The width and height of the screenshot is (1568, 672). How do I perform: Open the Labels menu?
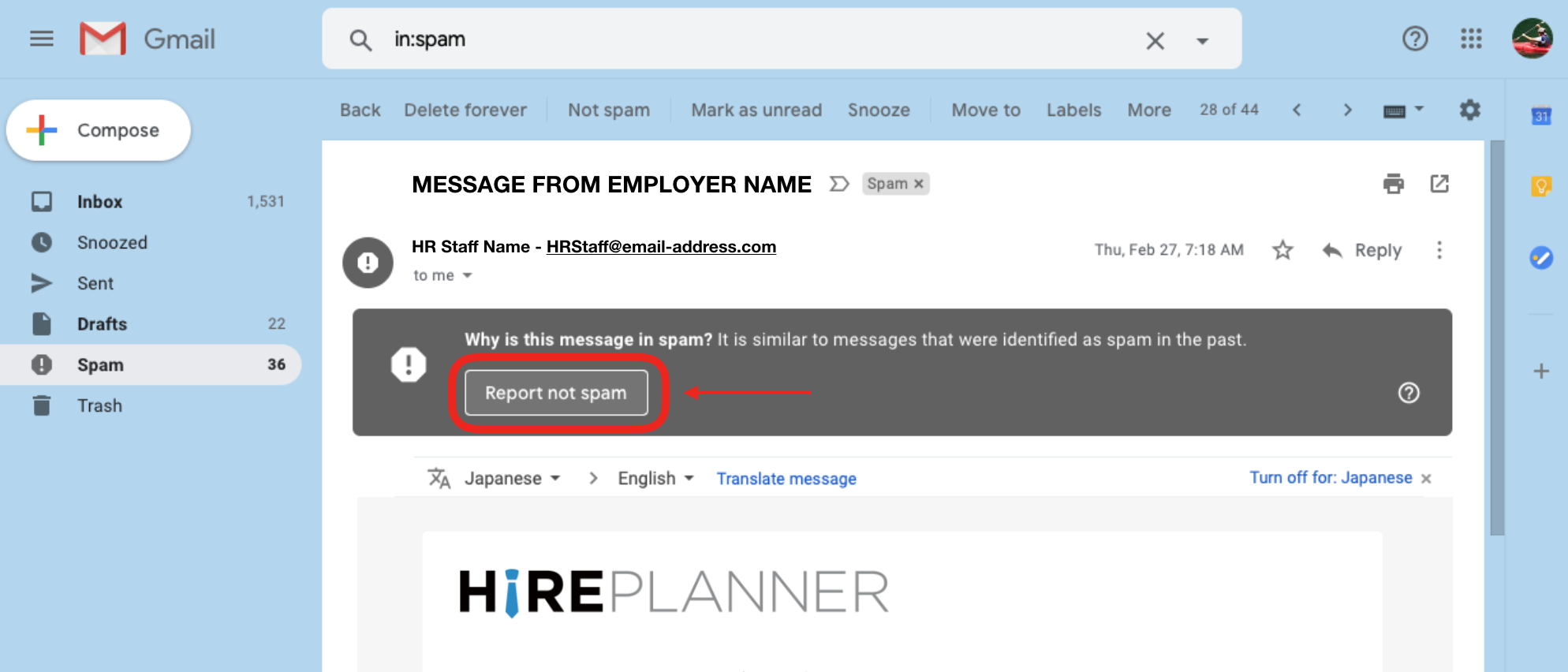point(1073,110)
